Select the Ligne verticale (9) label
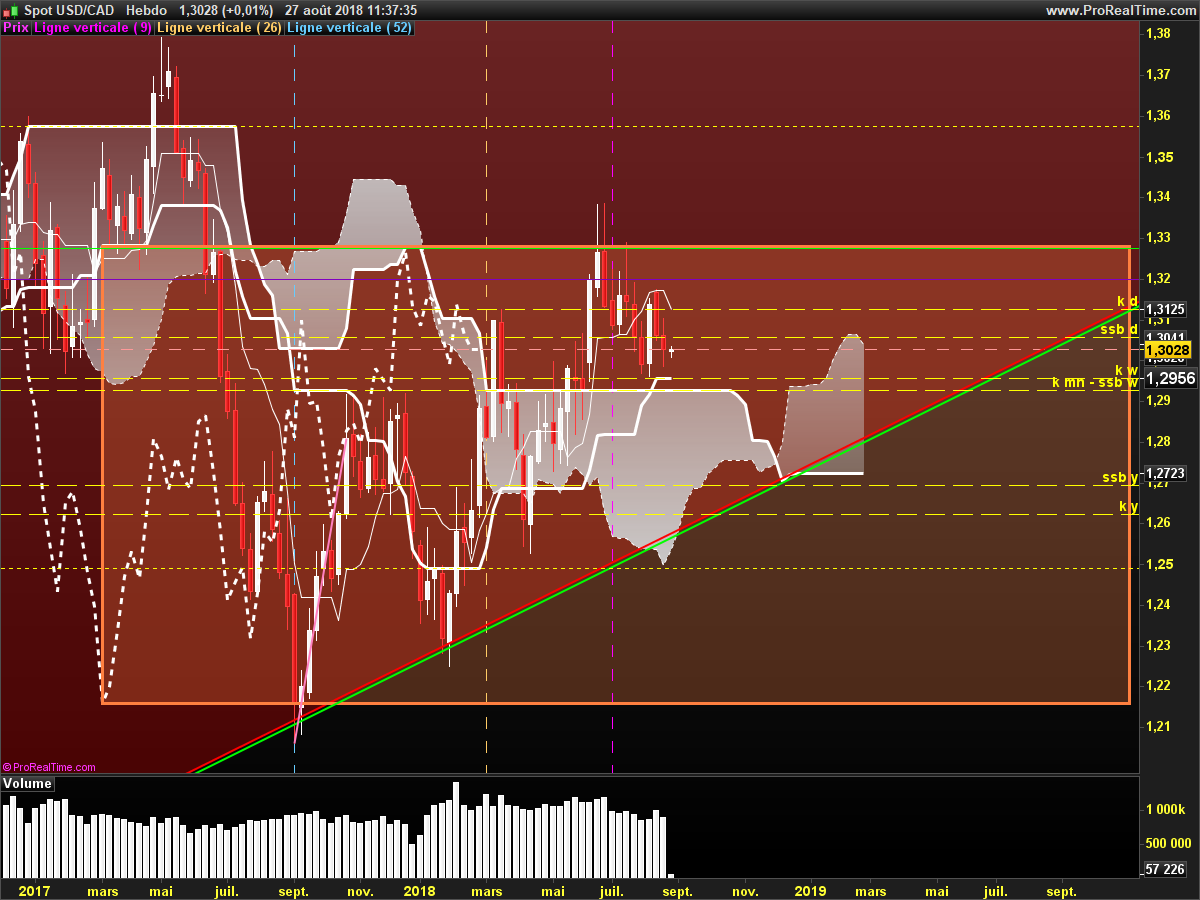 coord(93,28)
